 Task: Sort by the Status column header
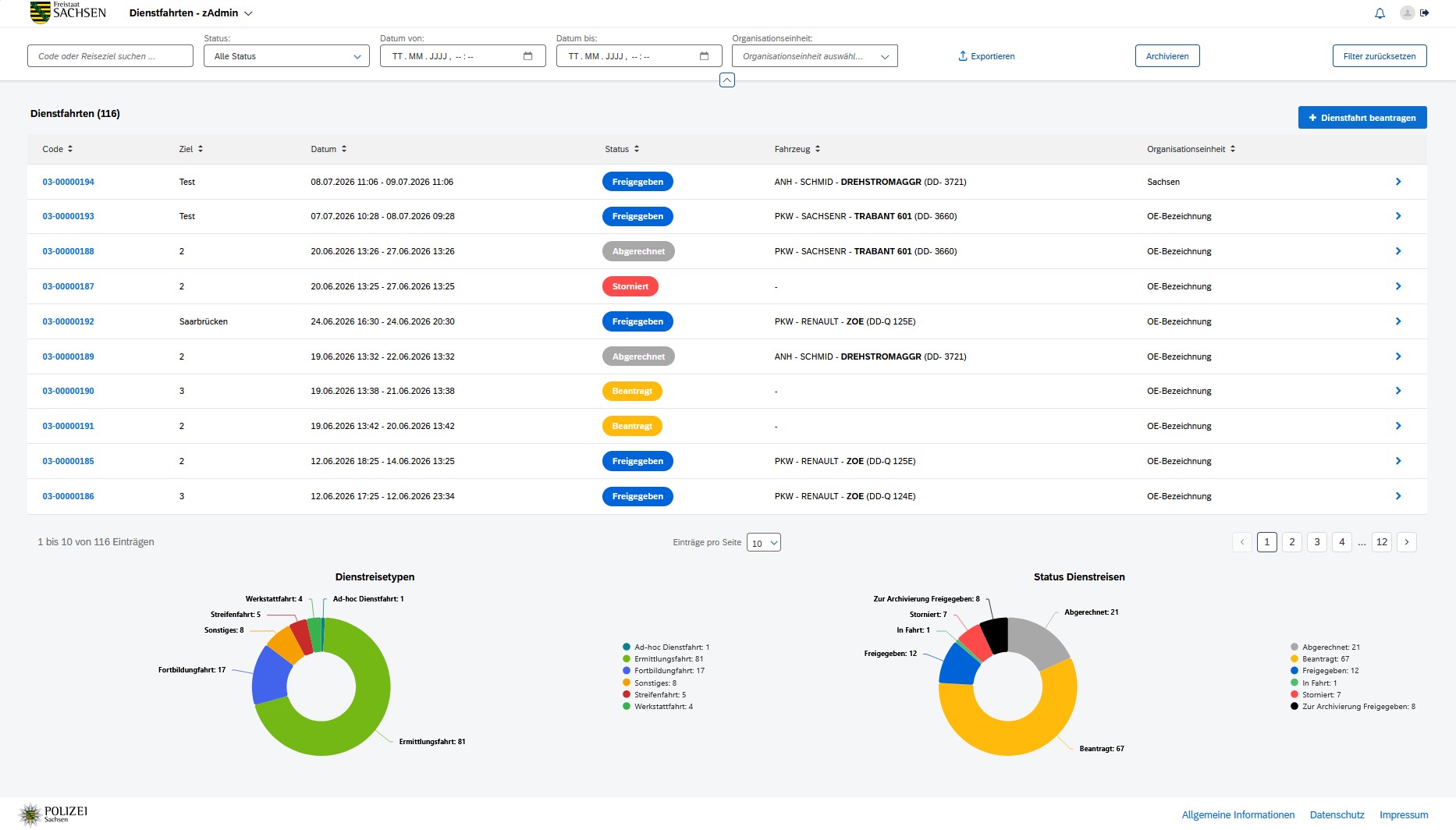coord(622,149)
